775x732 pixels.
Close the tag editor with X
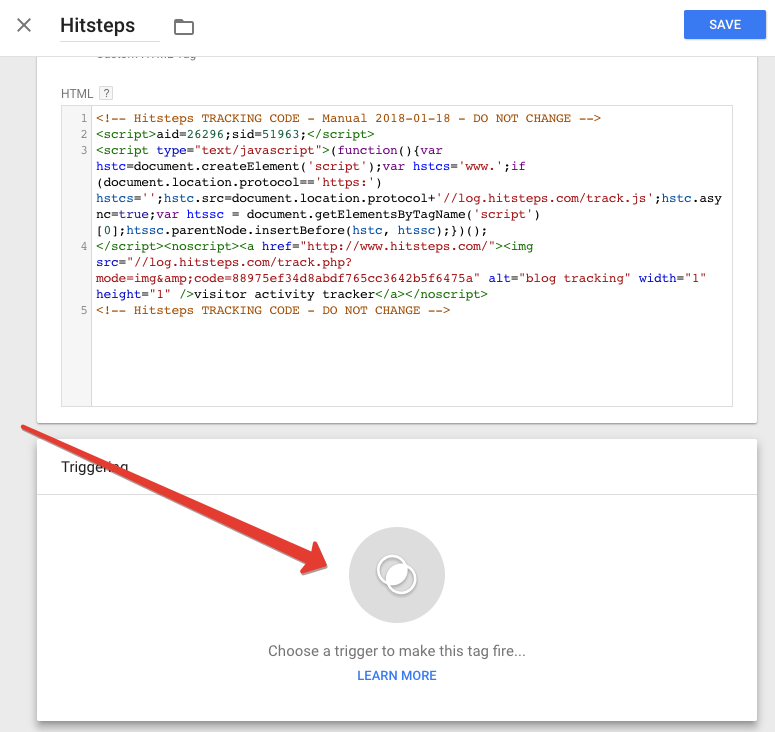[24, 25]
